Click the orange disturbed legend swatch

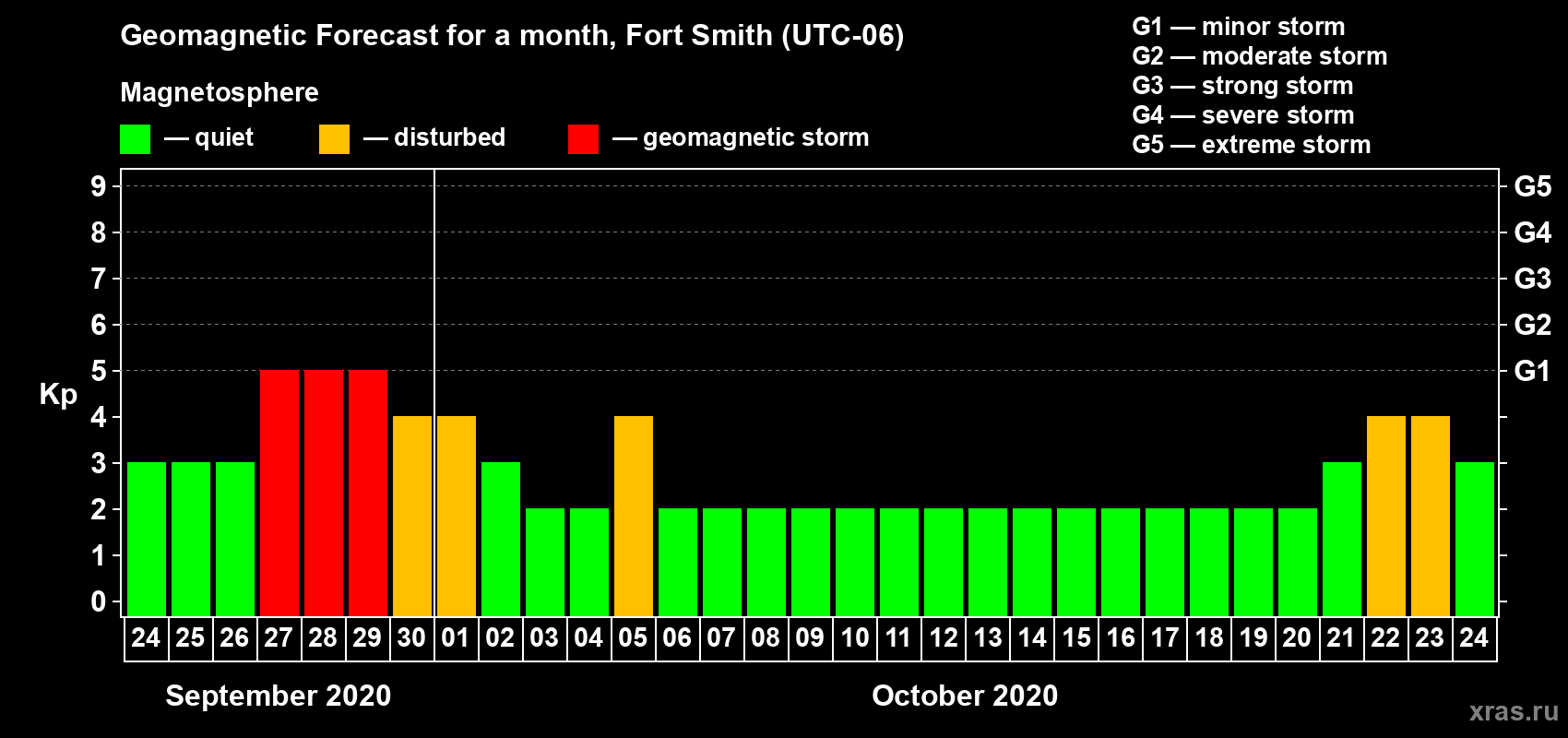tap(334, 139)
